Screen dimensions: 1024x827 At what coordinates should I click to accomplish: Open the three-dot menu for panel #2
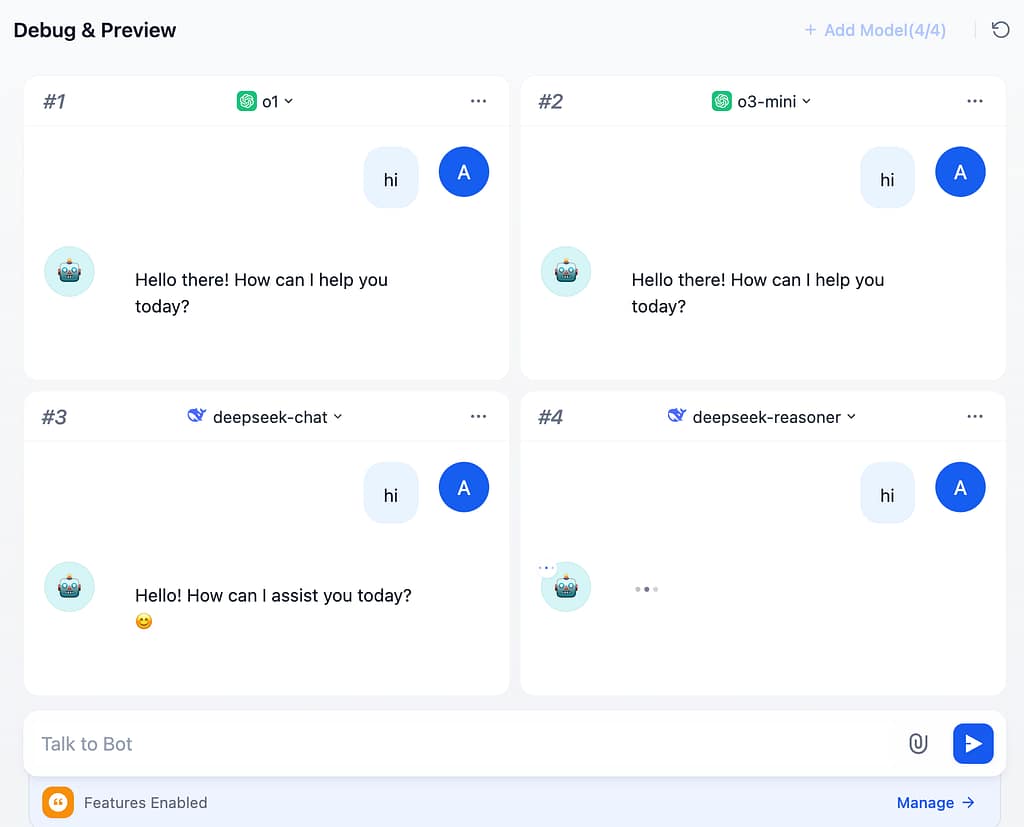coord(975,101)
